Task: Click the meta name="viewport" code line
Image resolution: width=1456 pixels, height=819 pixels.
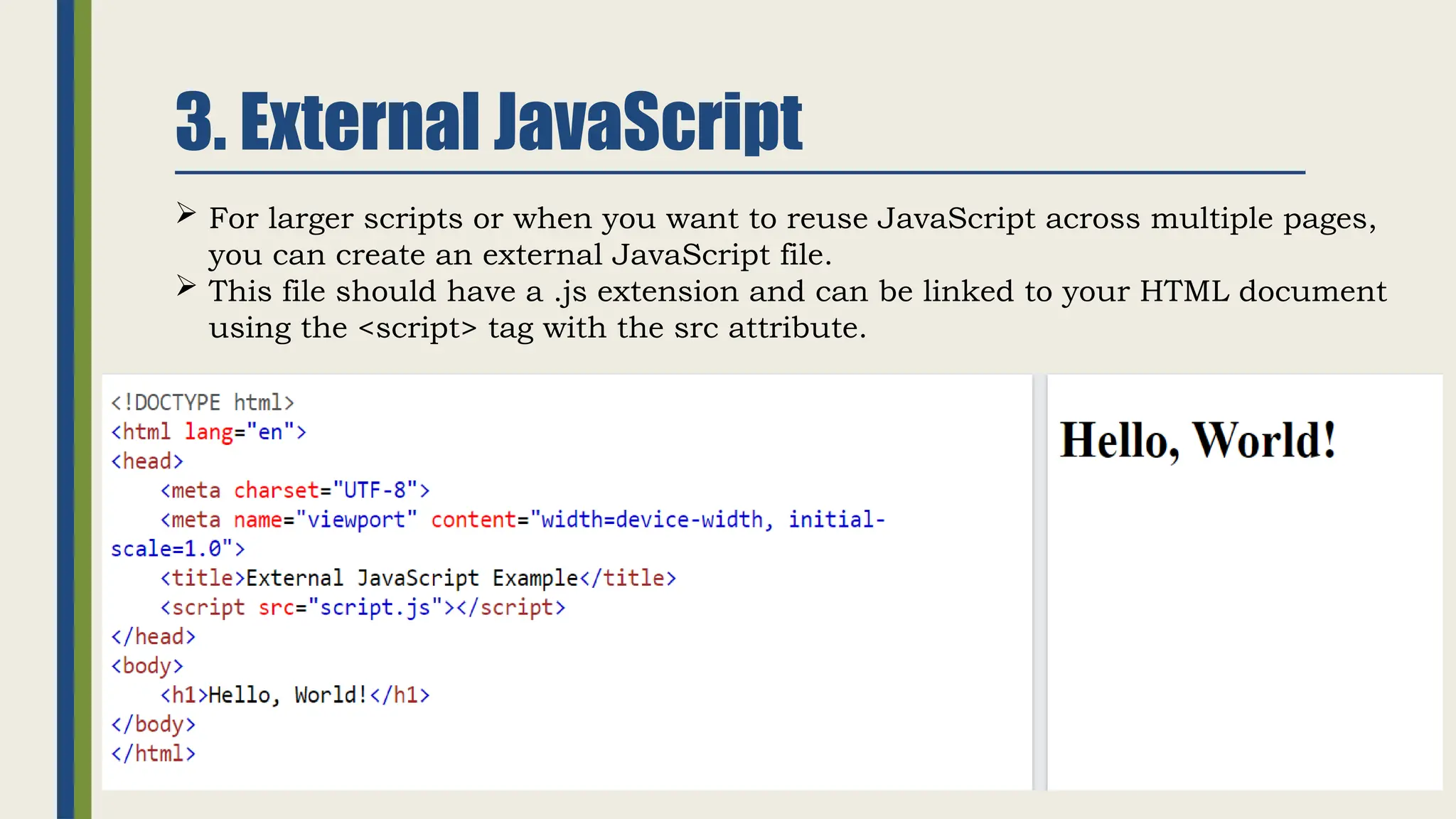Action: click(523, 520)
